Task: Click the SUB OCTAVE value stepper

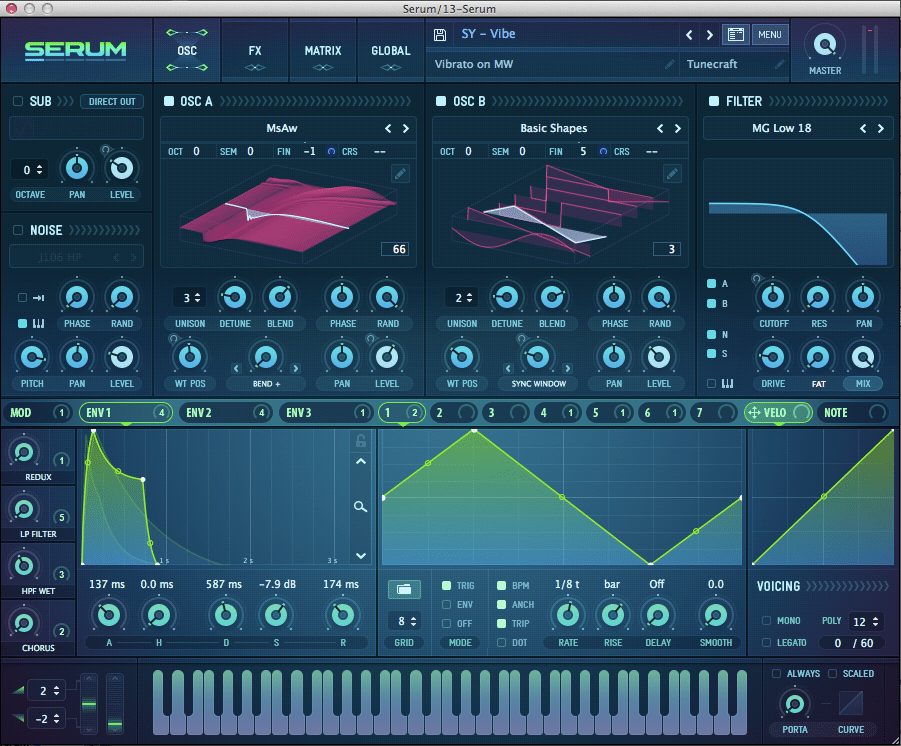Action: pos(30,170)
